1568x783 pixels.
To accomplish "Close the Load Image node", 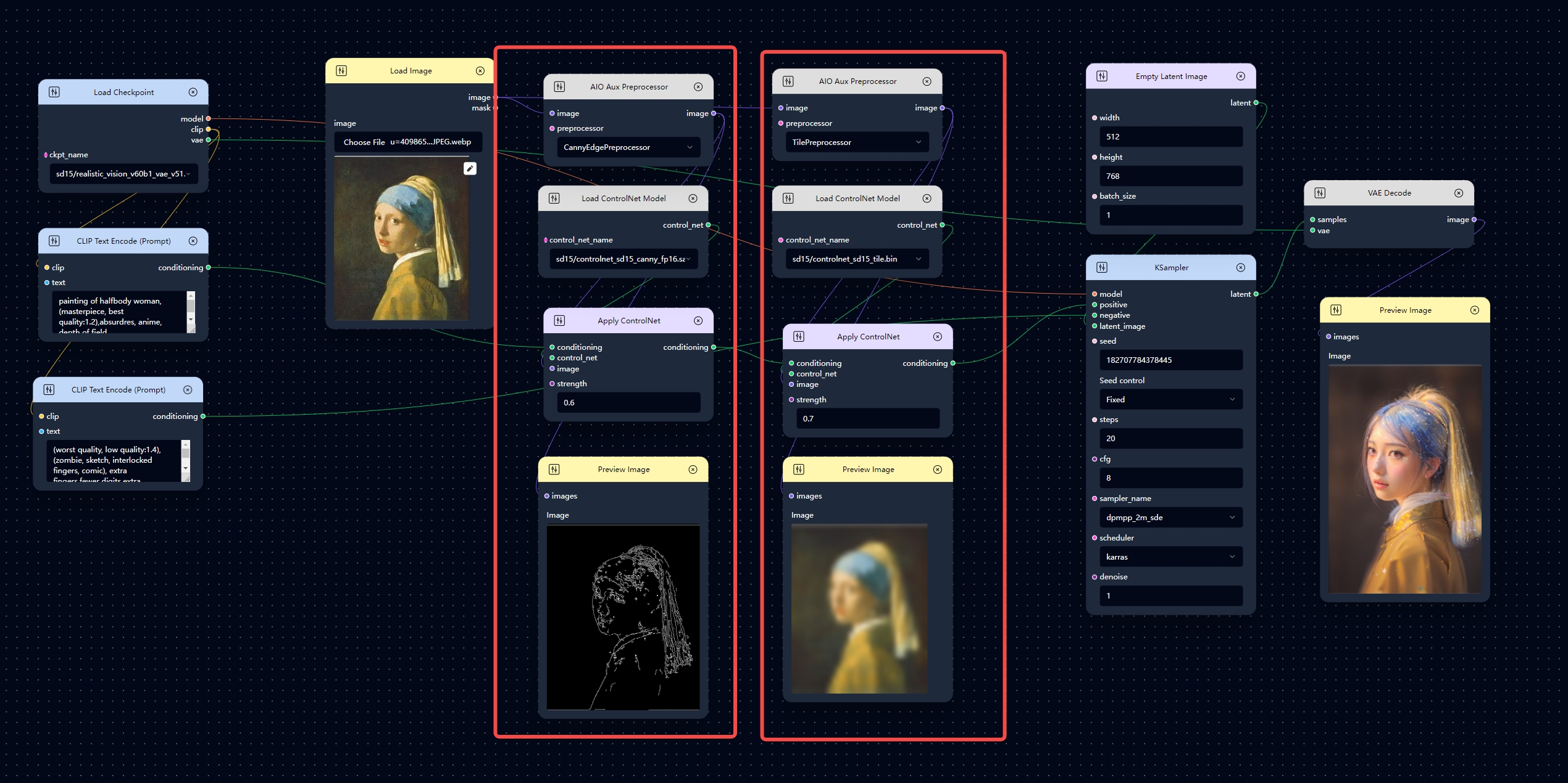I will [x=480, y=71].
